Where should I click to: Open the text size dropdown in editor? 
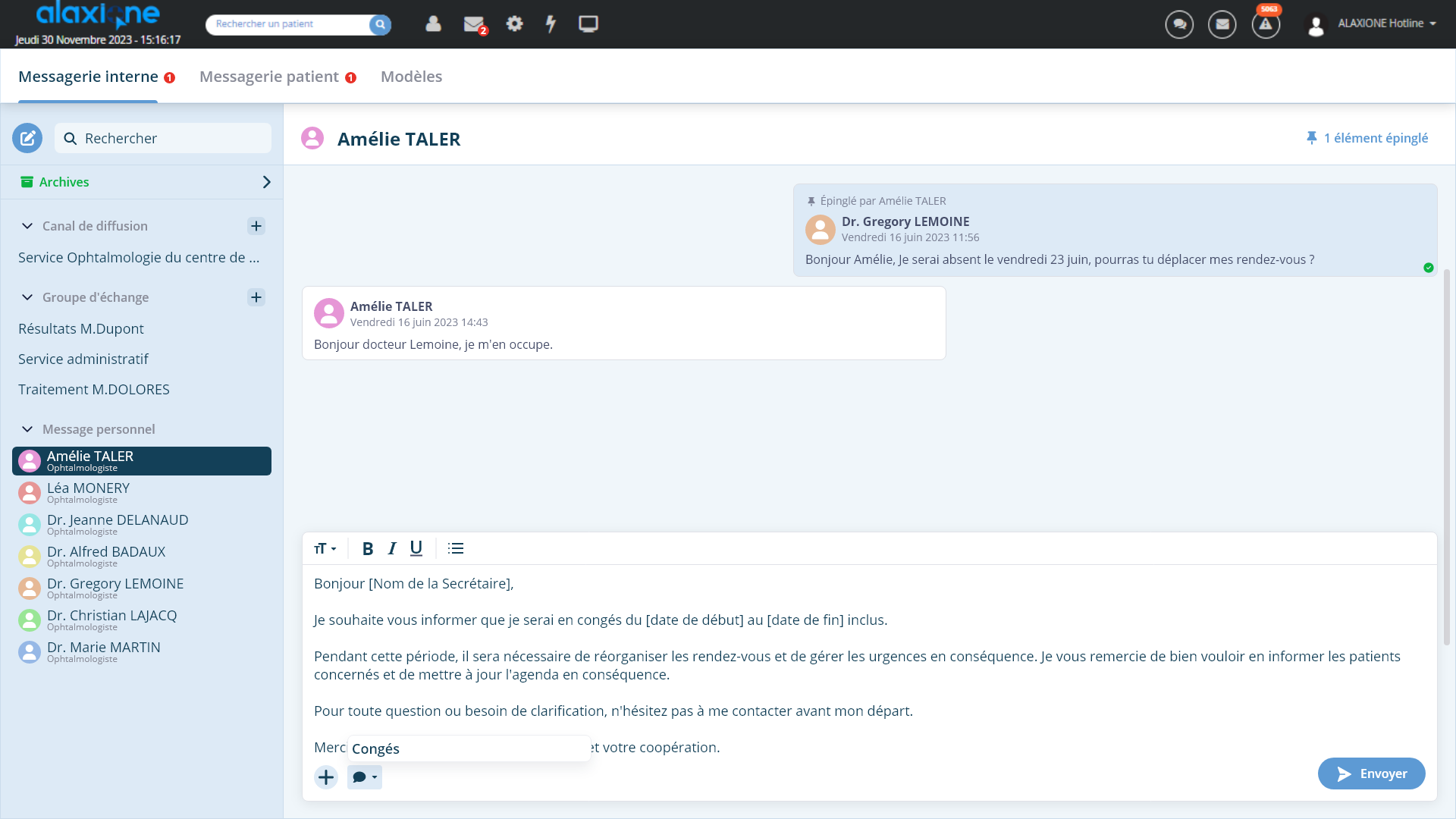(x=325, y=548)
